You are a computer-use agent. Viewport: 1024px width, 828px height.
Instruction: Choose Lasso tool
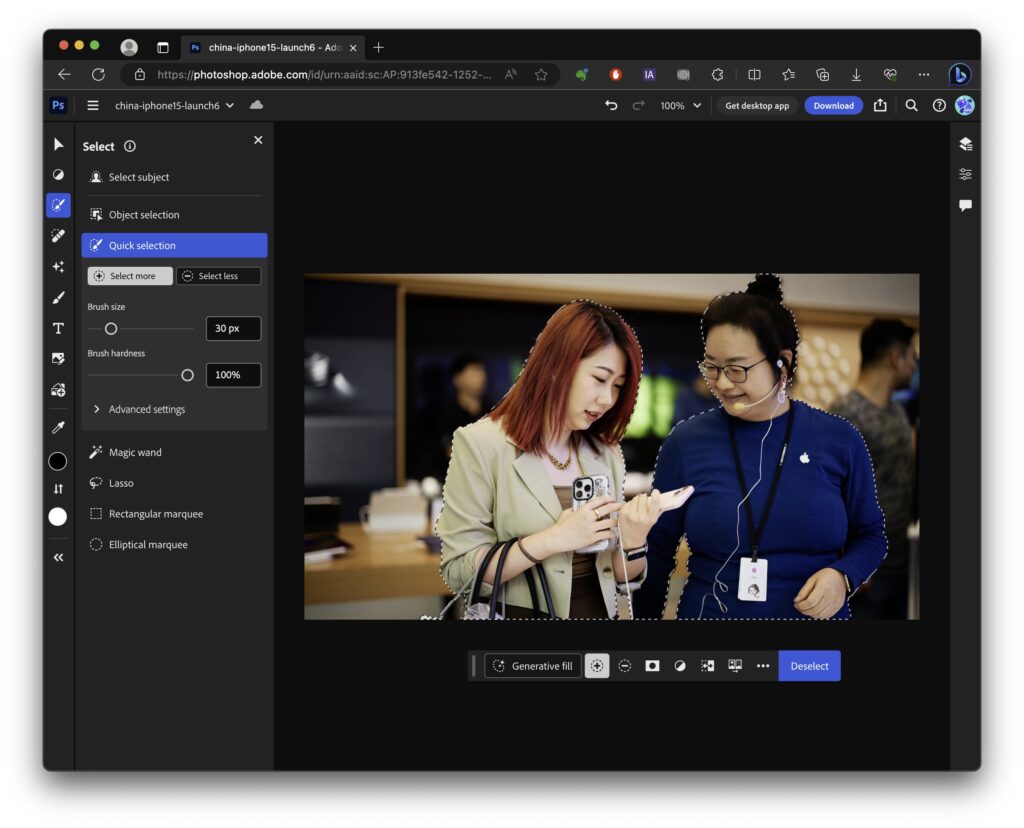point(174,483)
